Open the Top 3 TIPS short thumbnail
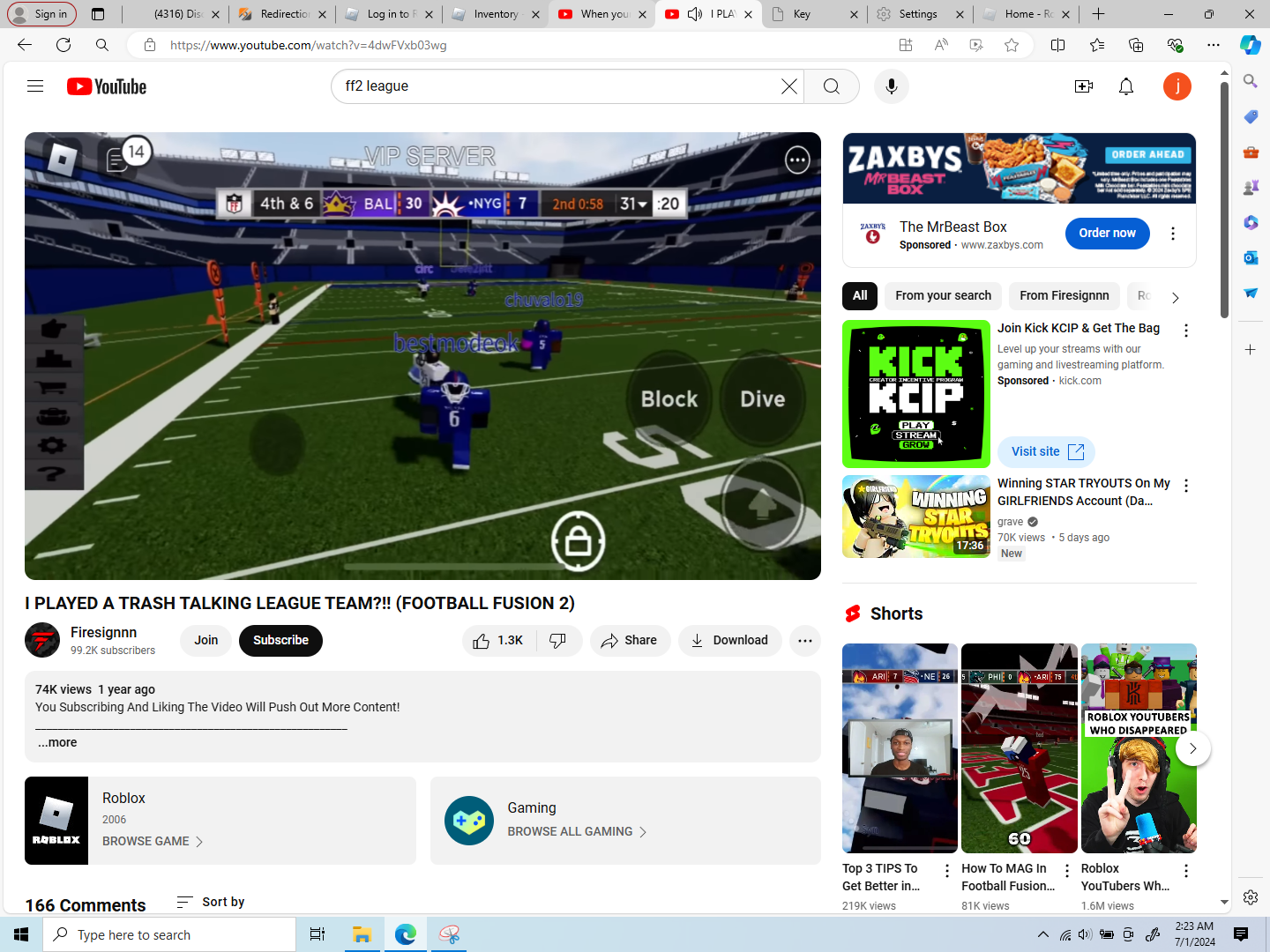 (x=900, y=748)
